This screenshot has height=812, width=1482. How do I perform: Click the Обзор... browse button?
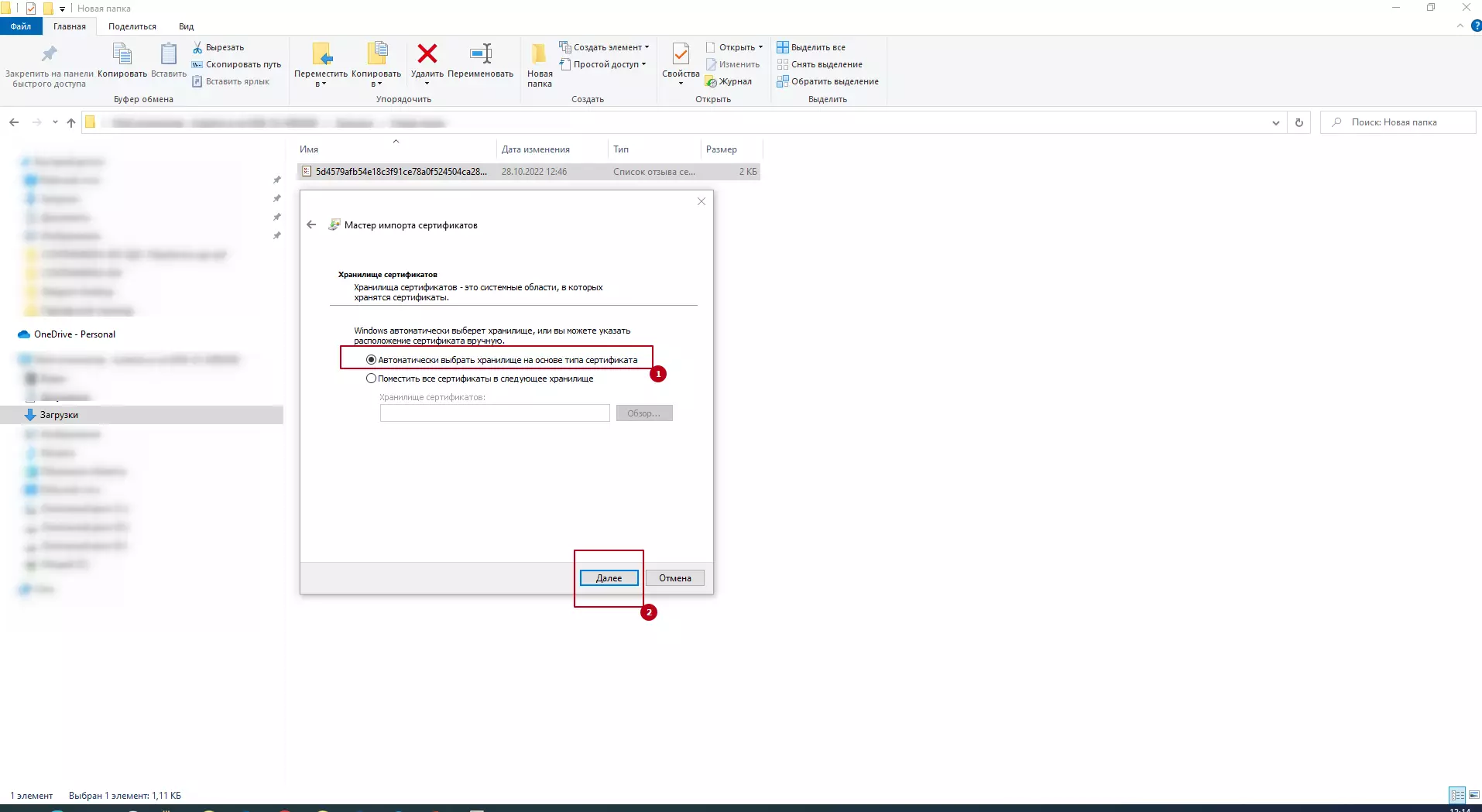644,413
